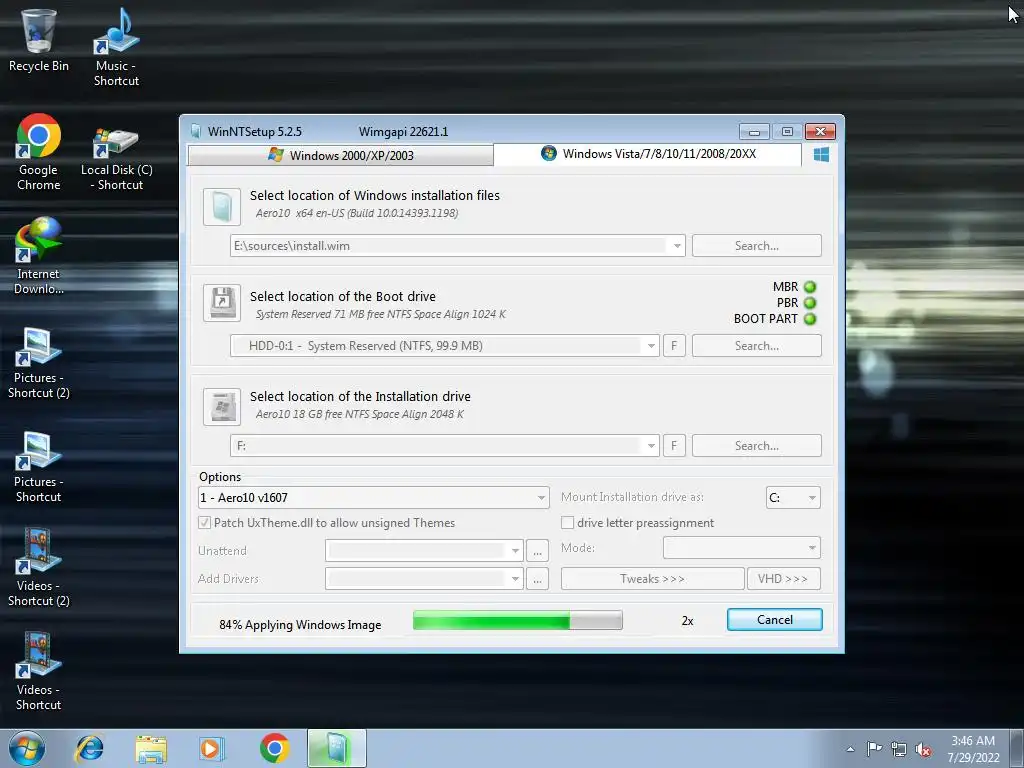
Task: Expand the Installation drive F: dropdown
Action: (x=650, y=446)
